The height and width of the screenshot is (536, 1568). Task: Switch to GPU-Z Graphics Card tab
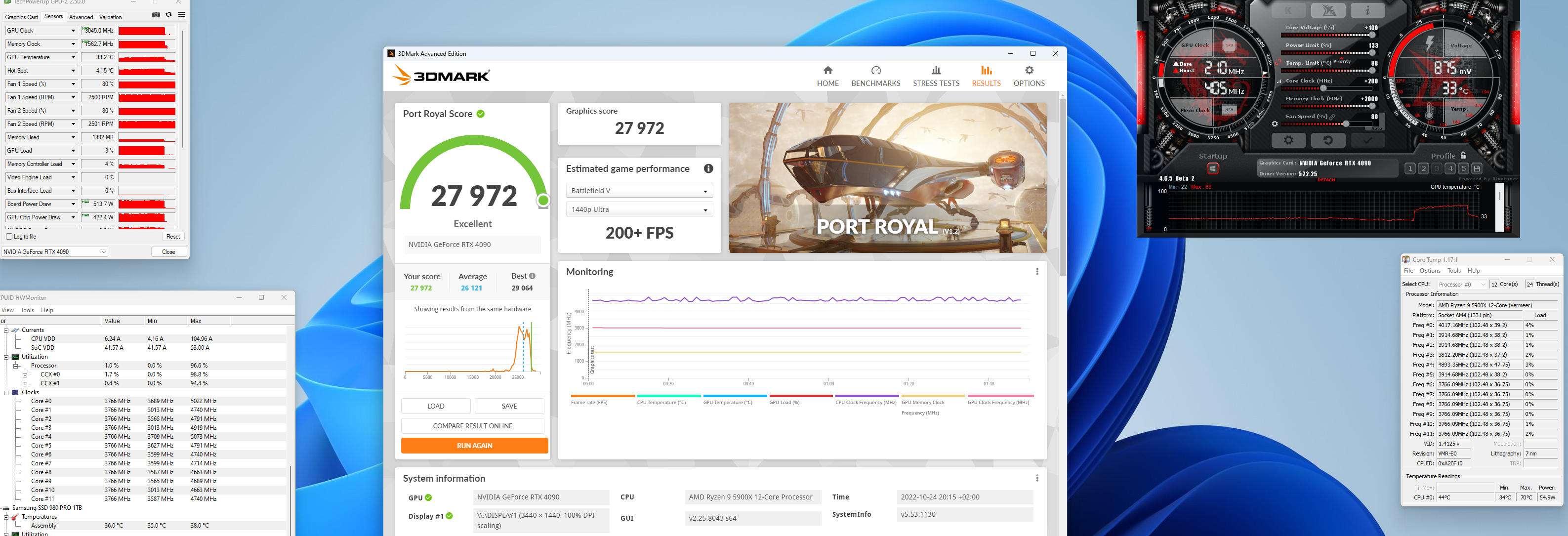[21, 17]
